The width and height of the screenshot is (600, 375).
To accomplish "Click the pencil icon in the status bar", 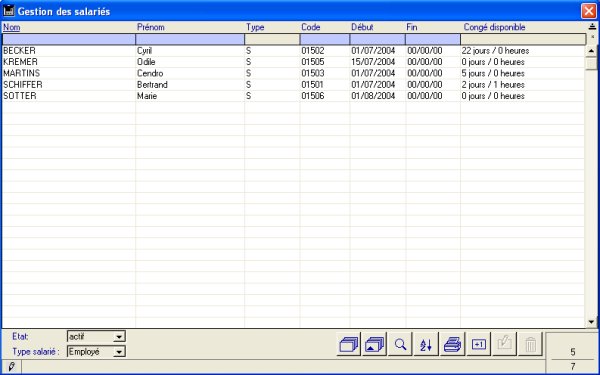I will point(11,367).
